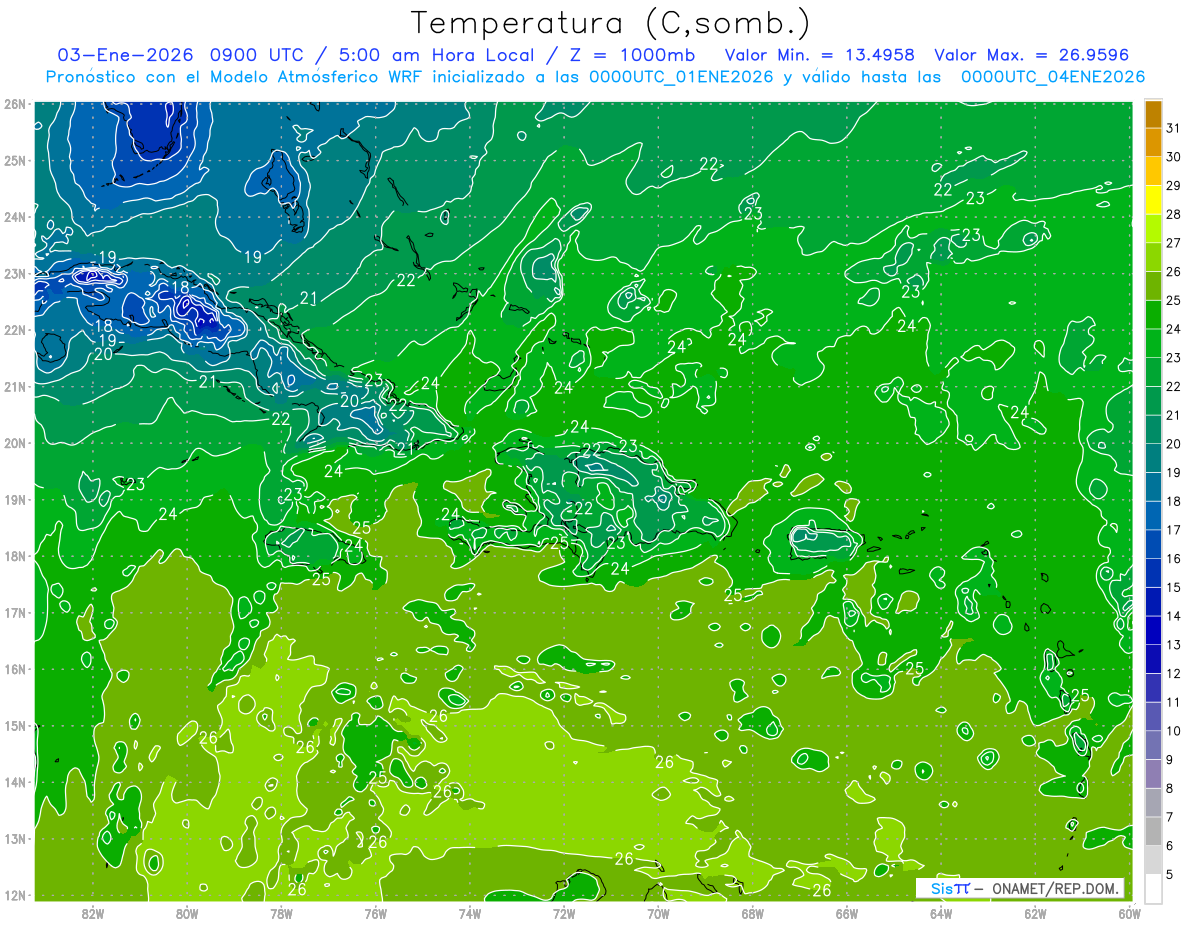The image size is (1200, 927).
Task: Click the color scale label 13
Action: coord(1174,645)
